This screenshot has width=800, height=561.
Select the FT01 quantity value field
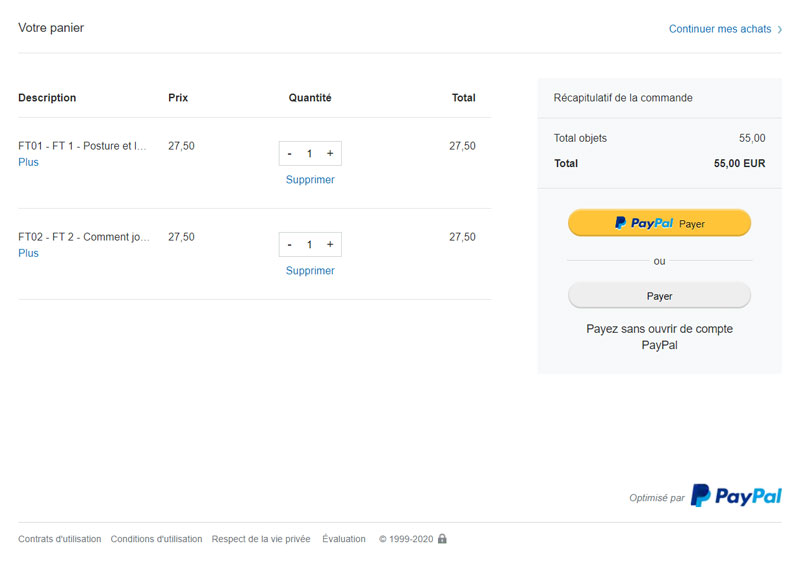point(310,154)
